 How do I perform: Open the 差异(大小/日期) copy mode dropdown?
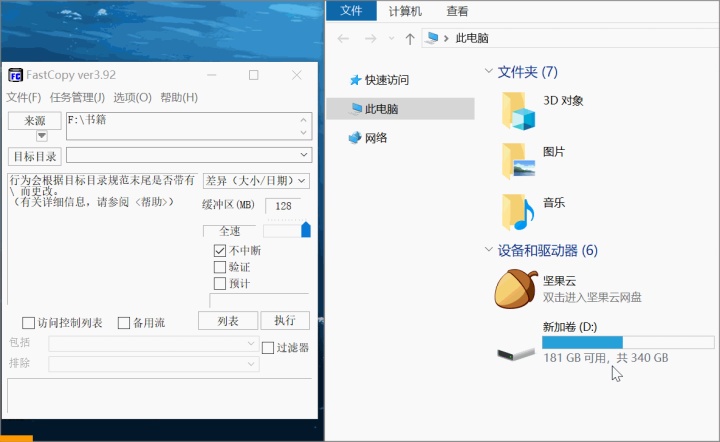click(x=256, y=181)
